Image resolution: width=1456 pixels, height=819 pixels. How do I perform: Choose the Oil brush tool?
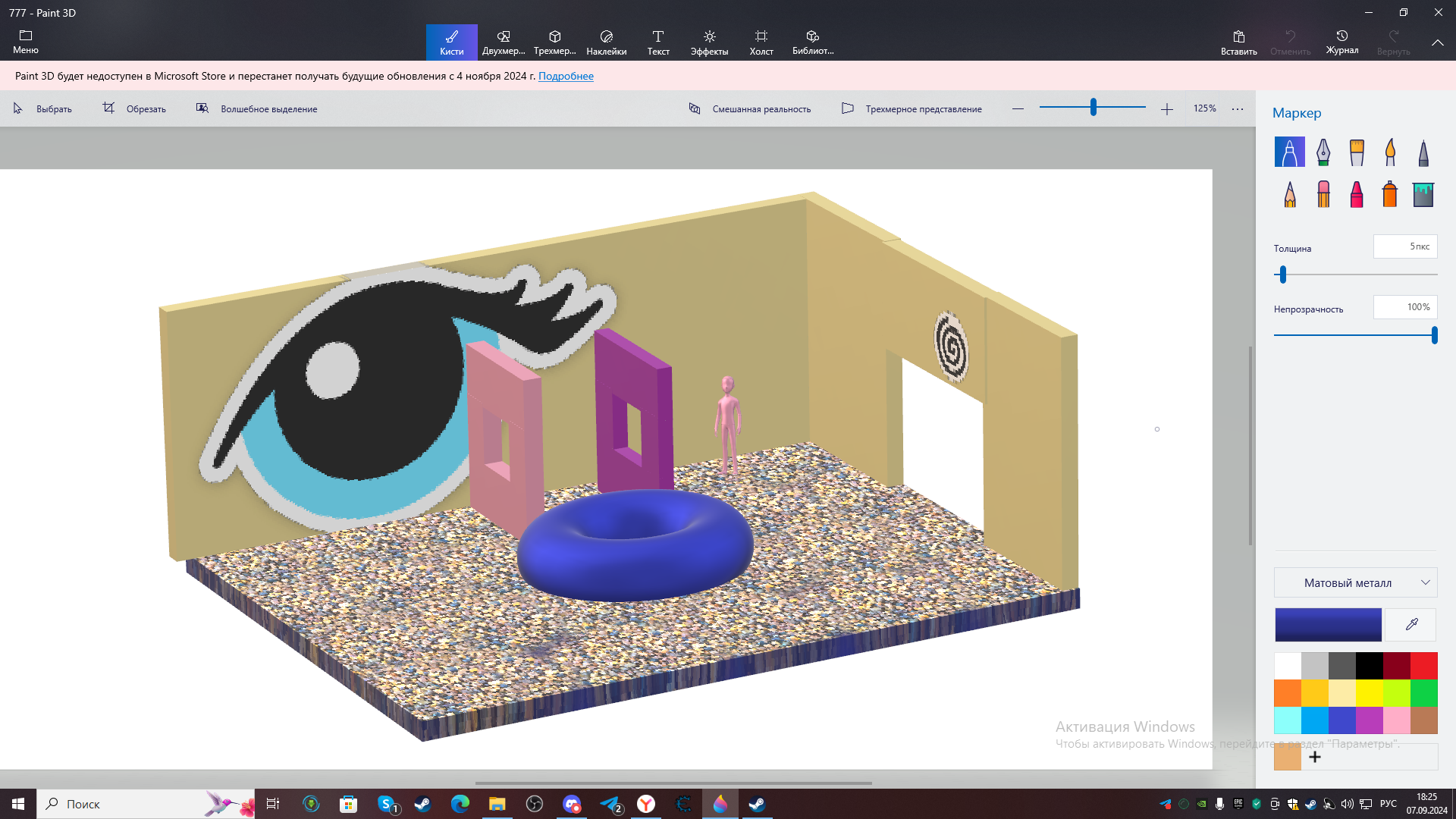tap(1357, 152)
